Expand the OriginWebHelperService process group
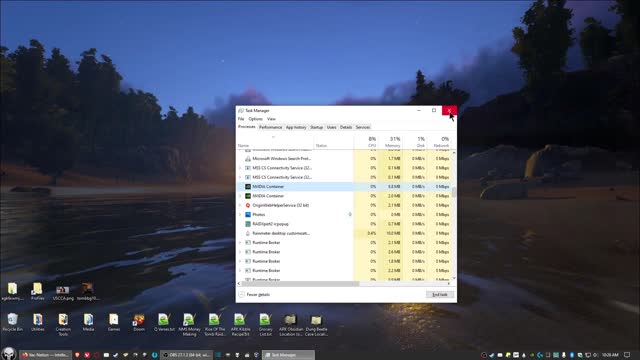This screenshot has width=640, height=360. 240,205
